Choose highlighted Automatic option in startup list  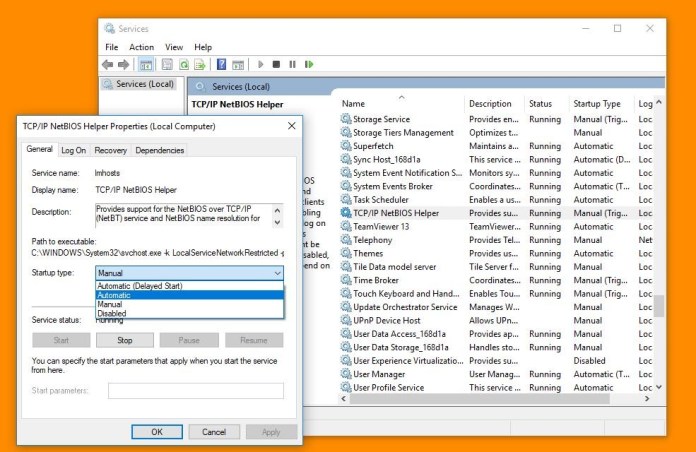click(x=189, y=295)
